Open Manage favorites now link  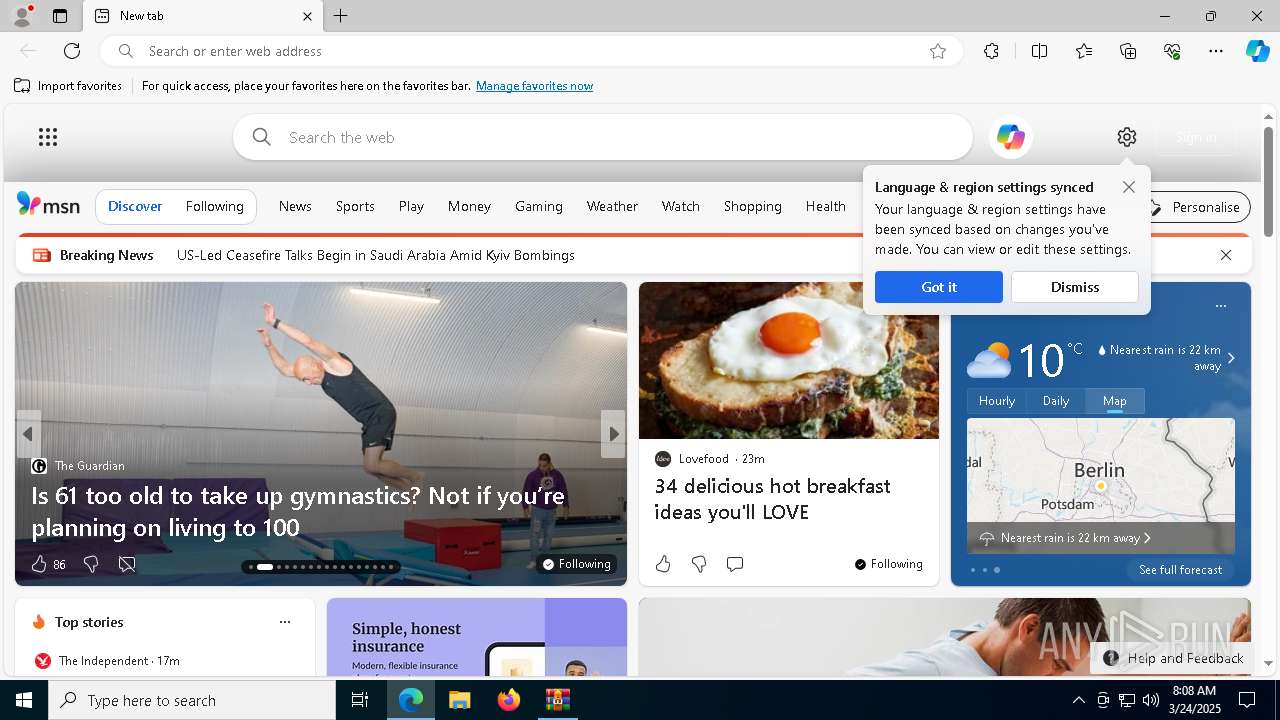click(x=534, y=86)
